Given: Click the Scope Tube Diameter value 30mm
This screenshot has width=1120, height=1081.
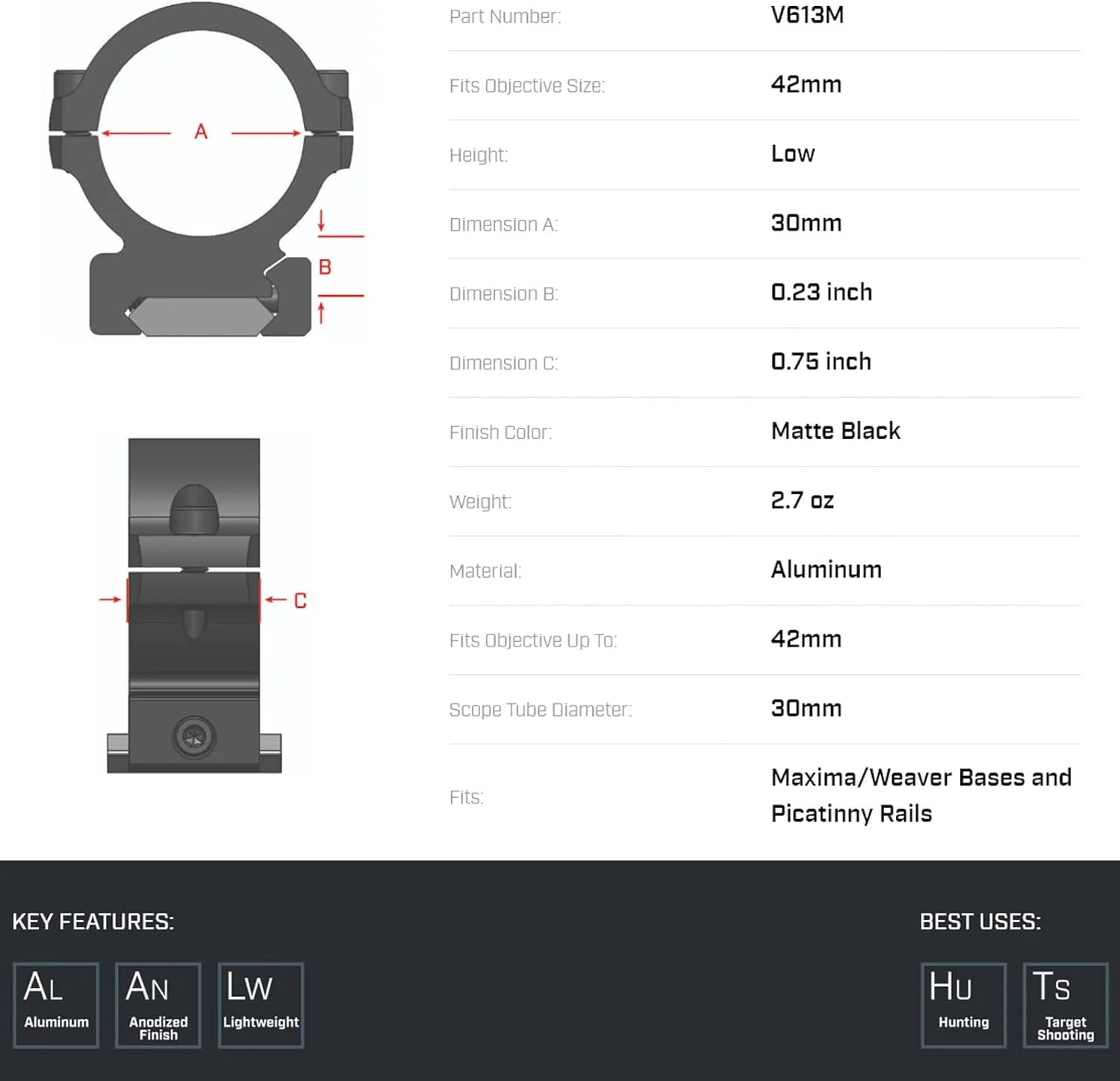Looking at the screenshot, I should pyautogui.click(x=806, y=709).
